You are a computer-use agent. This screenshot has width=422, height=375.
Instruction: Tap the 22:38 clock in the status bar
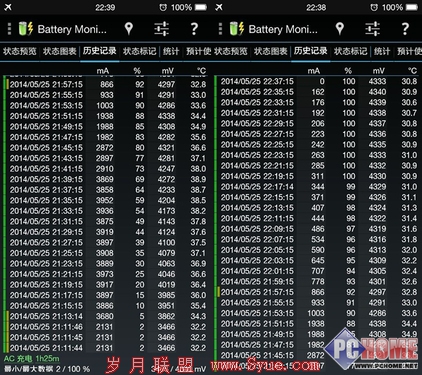click(x=316, y=7)
